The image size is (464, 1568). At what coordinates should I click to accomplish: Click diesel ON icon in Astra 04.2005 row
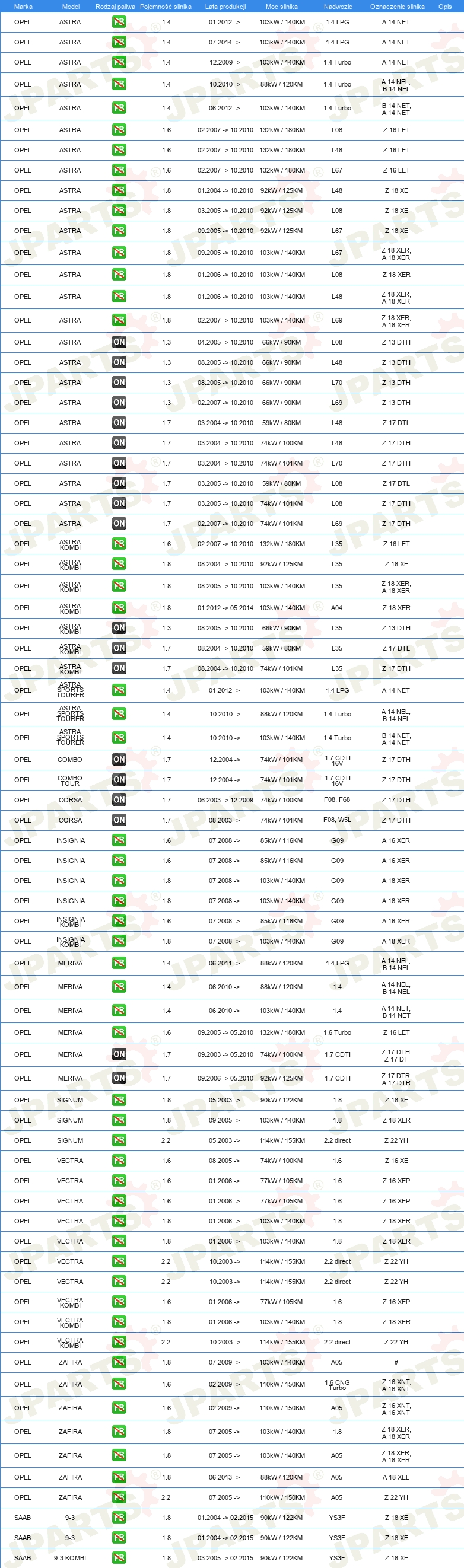119,342
